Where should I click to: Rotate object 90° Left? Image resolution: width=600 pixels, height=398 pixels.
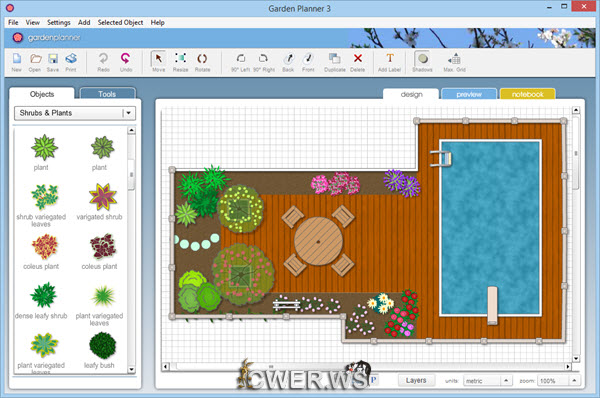tap(241, 62)
